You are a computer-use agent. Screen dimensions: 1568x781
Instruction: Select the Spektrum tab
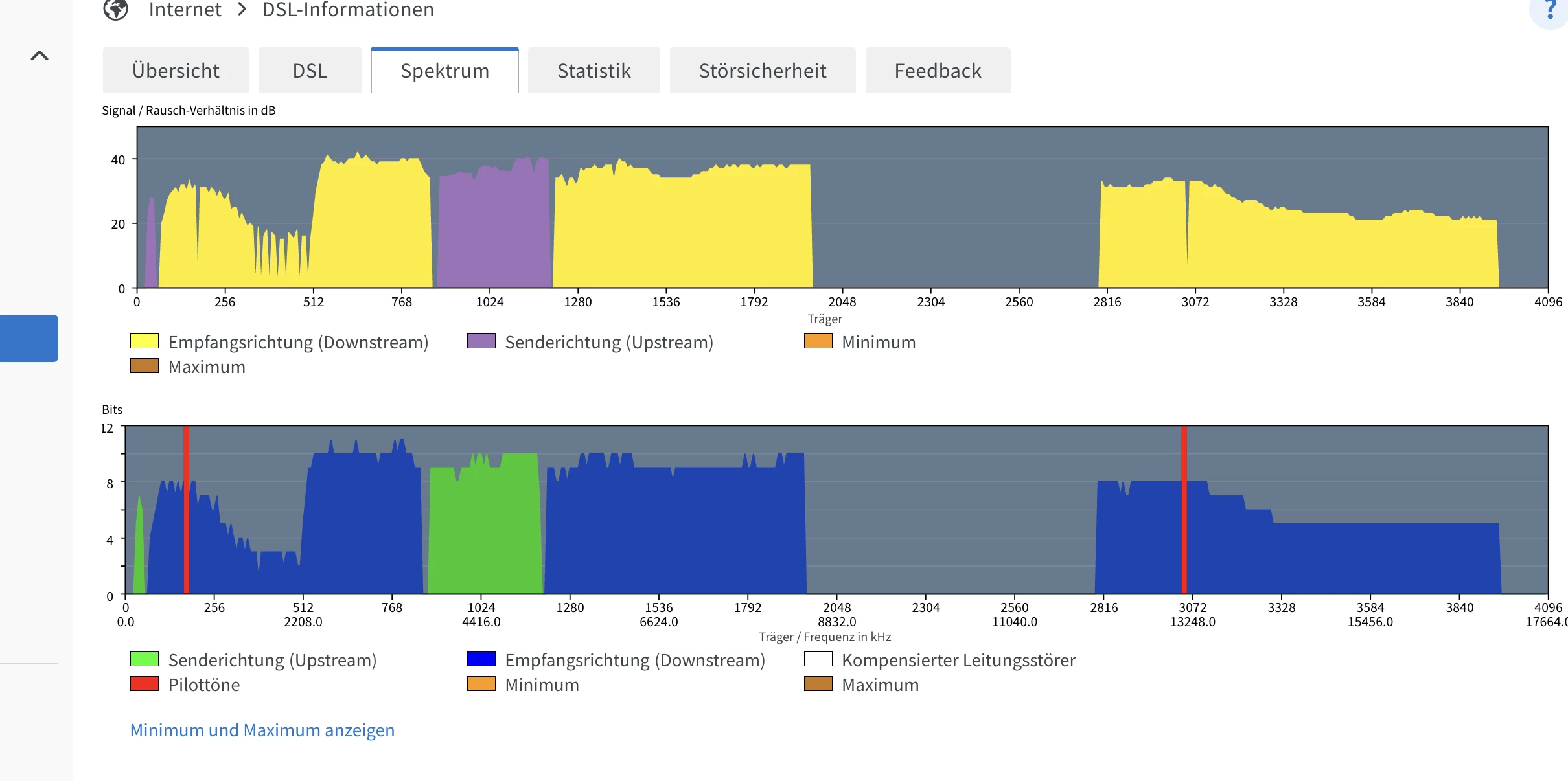[444, 71]
